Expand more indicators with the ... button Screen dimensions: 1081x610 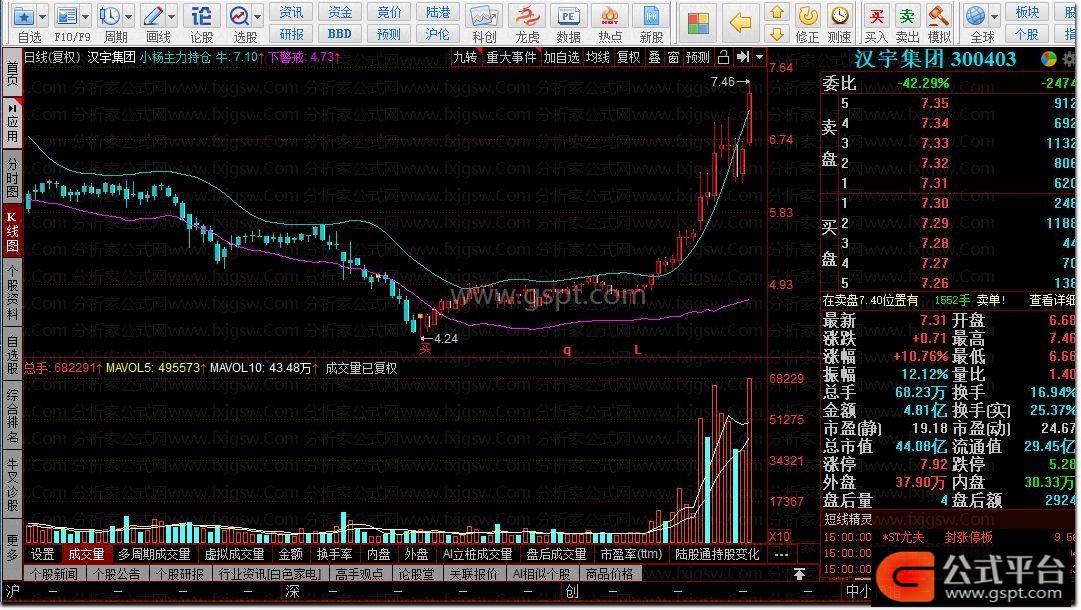[x=781, y=554]
